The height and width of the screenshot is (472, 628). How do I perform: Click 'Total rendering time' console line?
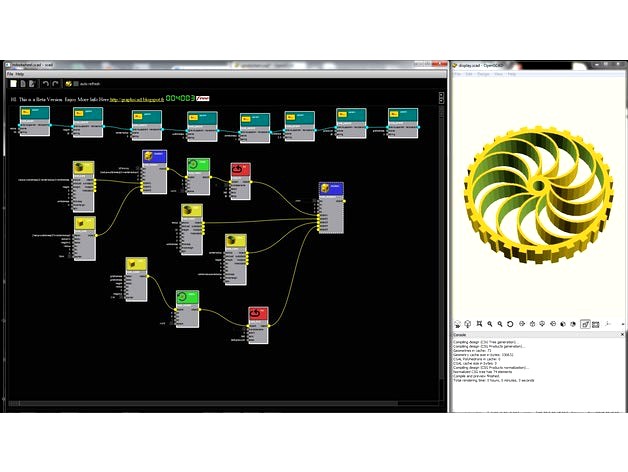(x=493, y=380)
